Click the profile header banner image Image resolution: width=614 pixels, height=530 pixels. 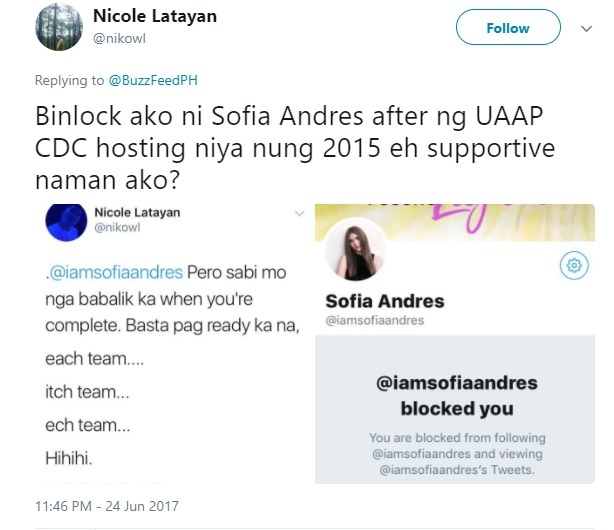point(455,222)
